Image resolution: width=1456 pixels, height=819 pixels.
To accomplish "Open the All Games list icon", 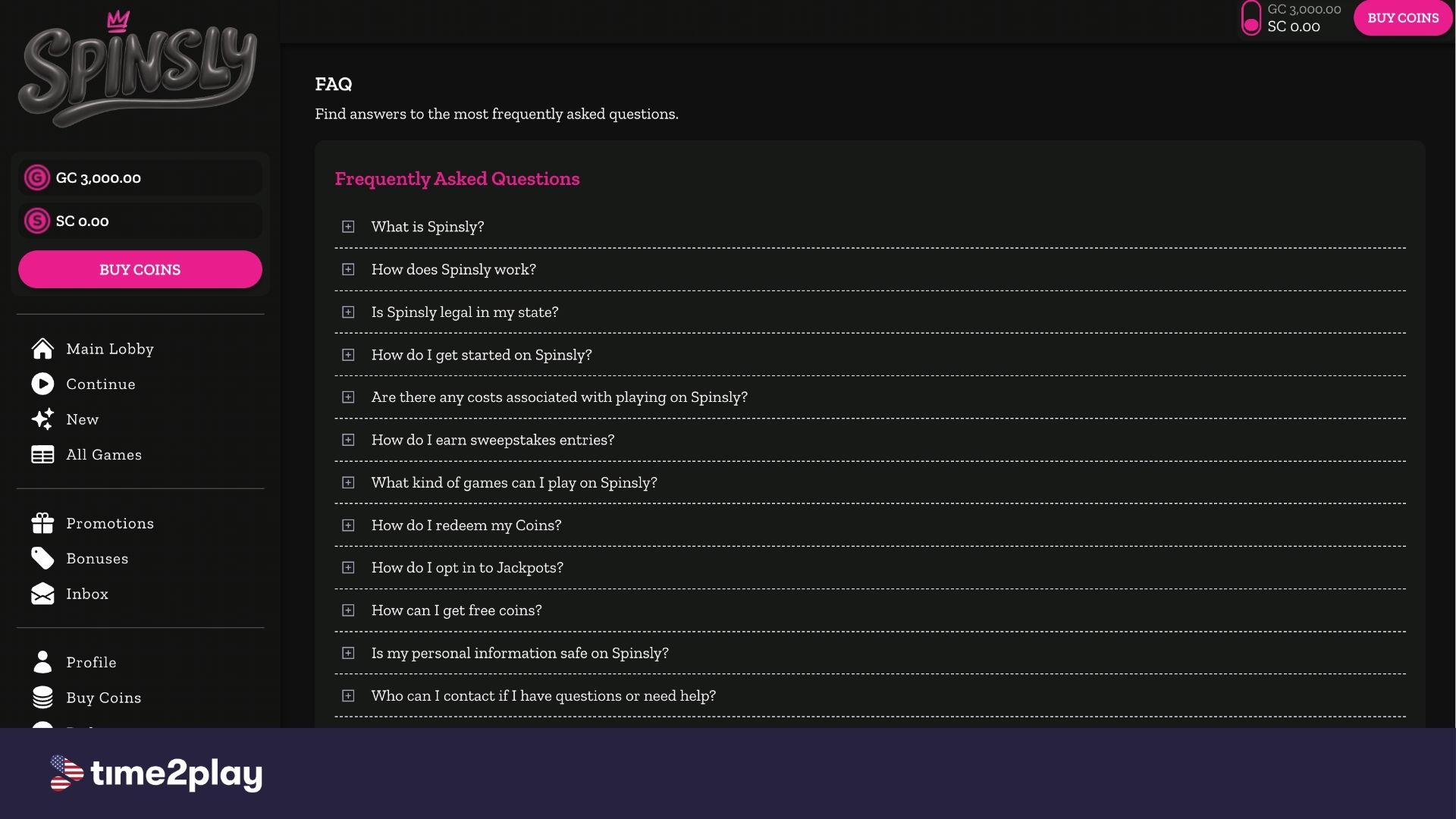I will (42, 454).
